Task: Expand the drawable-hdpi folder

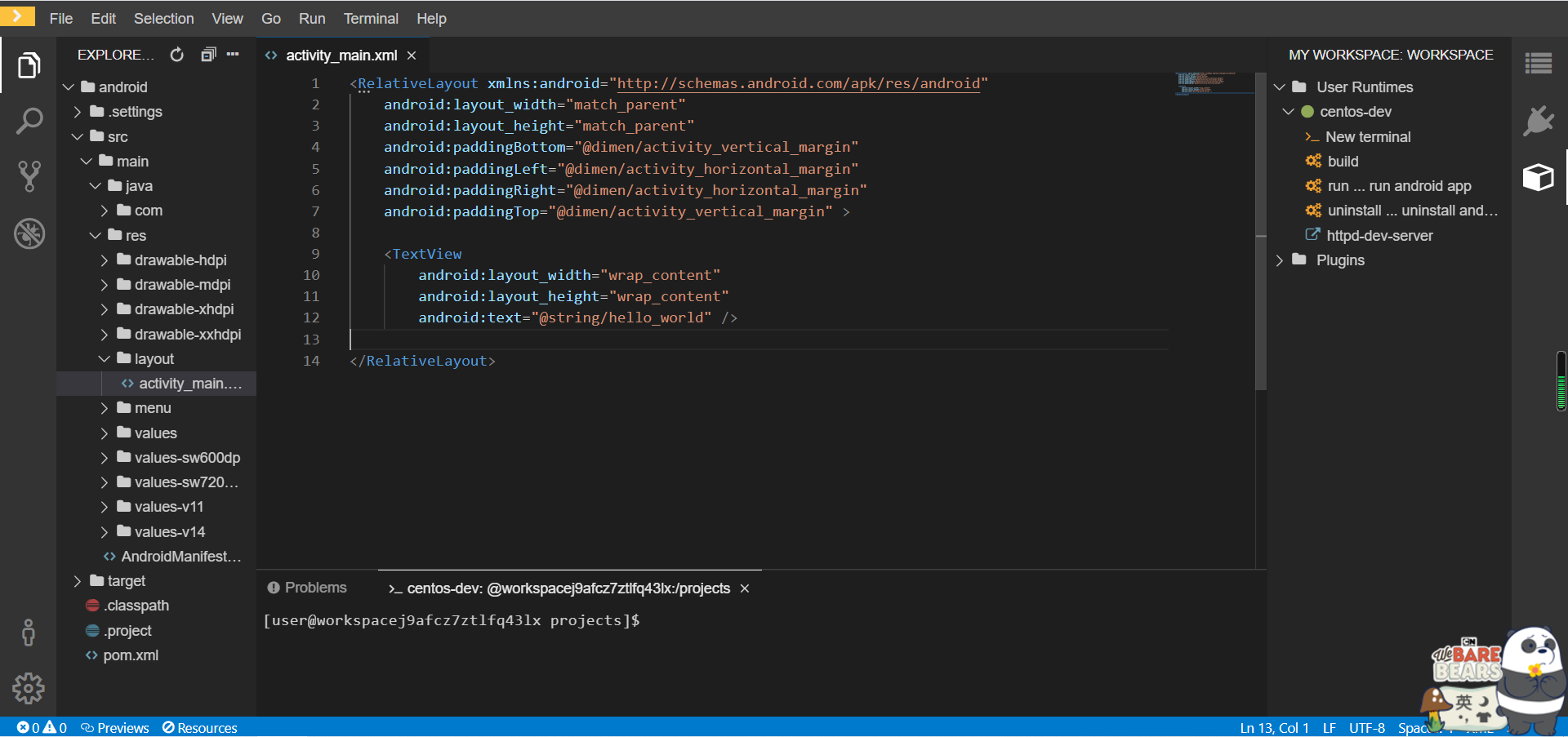Action: click(x=104, y=260)
